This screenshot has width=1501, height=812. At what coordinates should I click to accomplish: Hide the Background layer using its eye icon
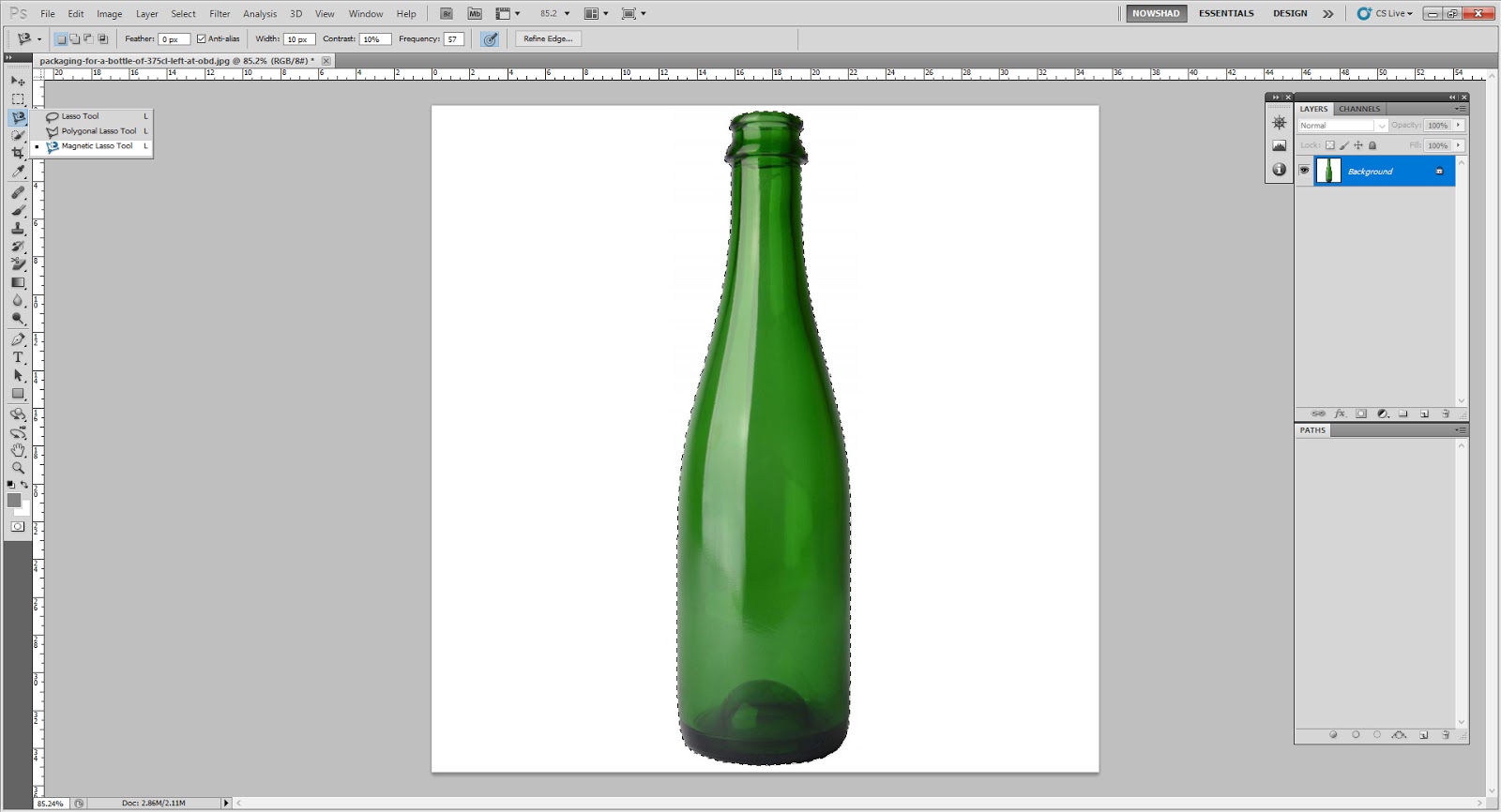(1304, 171)
